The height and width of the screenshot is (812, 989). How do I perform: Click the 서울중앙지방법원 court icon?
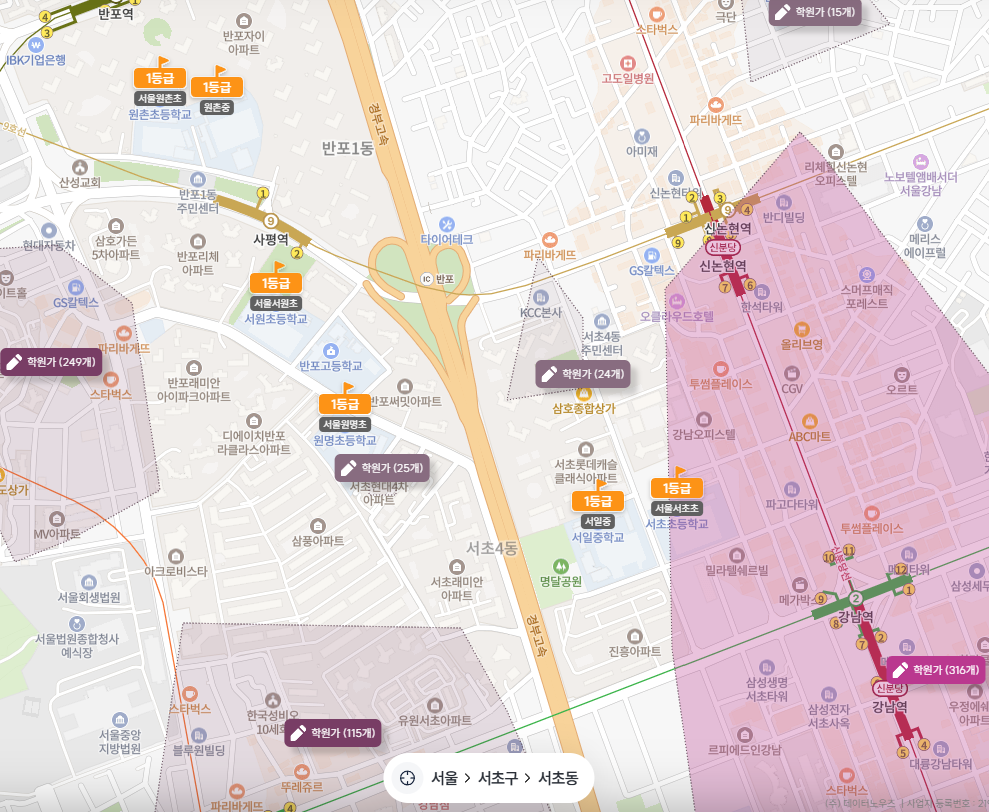[120, 720]
